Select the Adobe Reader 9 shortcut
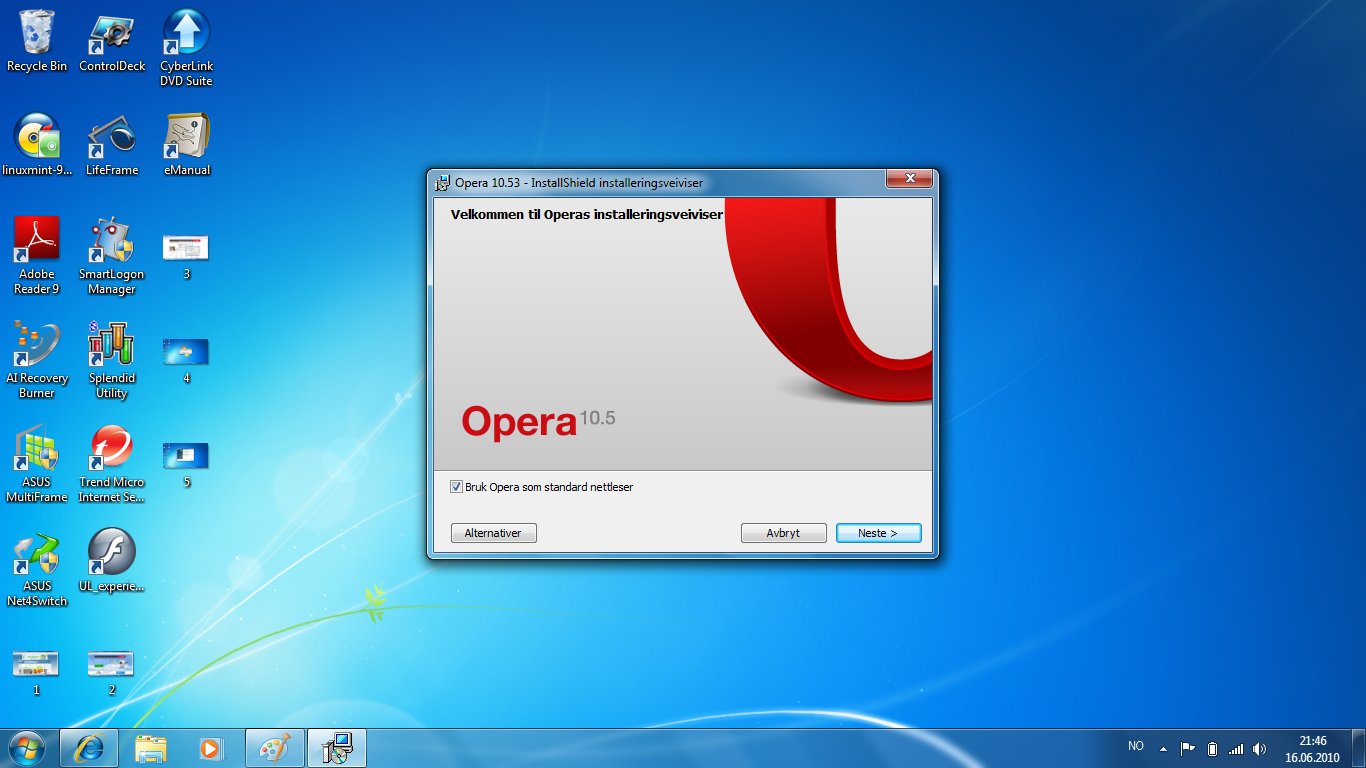 coord(37,256)
